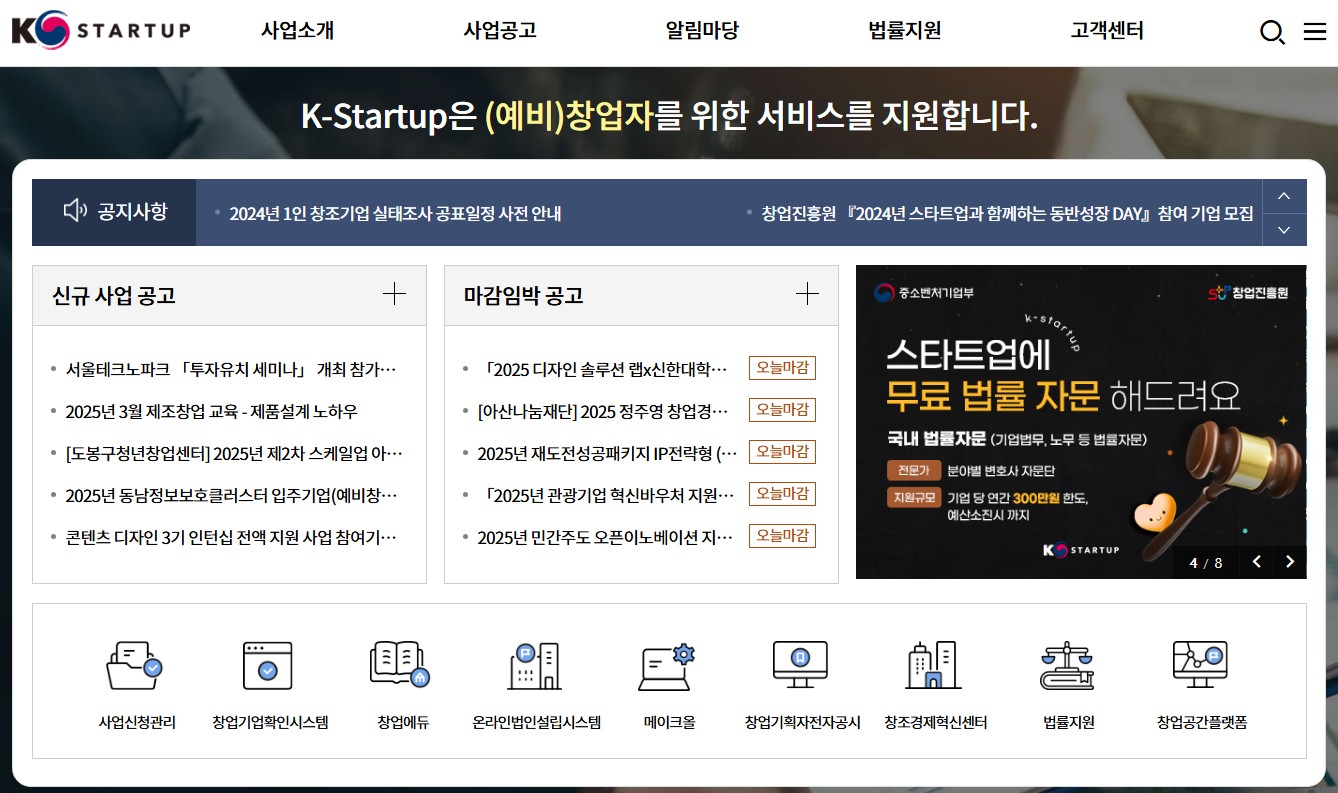Open the 사업공고 menu
The width and height of the screenshot is (1338, 793).
tap(500, 31)
